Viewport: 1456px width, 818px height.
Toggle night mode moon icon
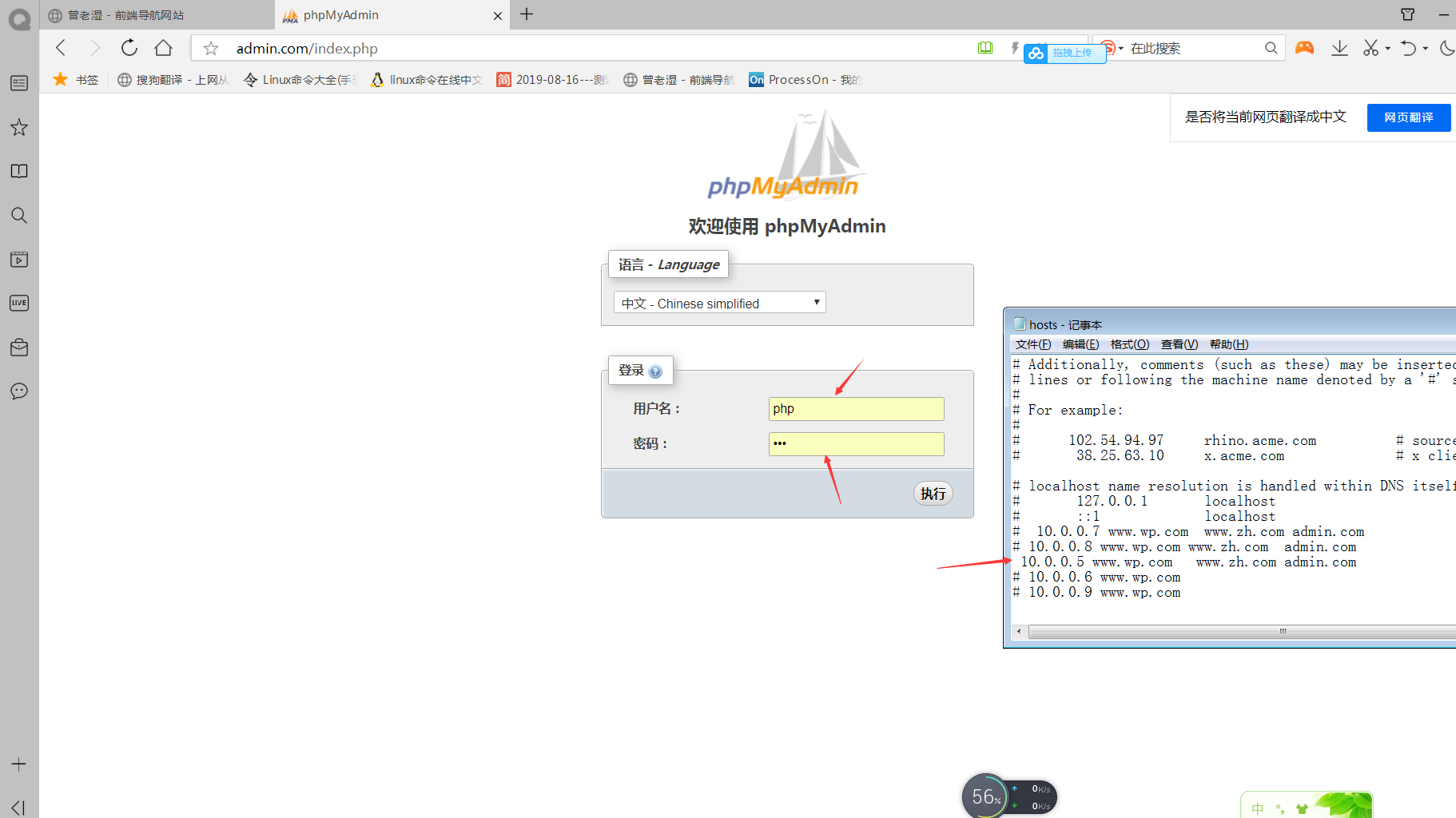click(x=1447, y=48)
